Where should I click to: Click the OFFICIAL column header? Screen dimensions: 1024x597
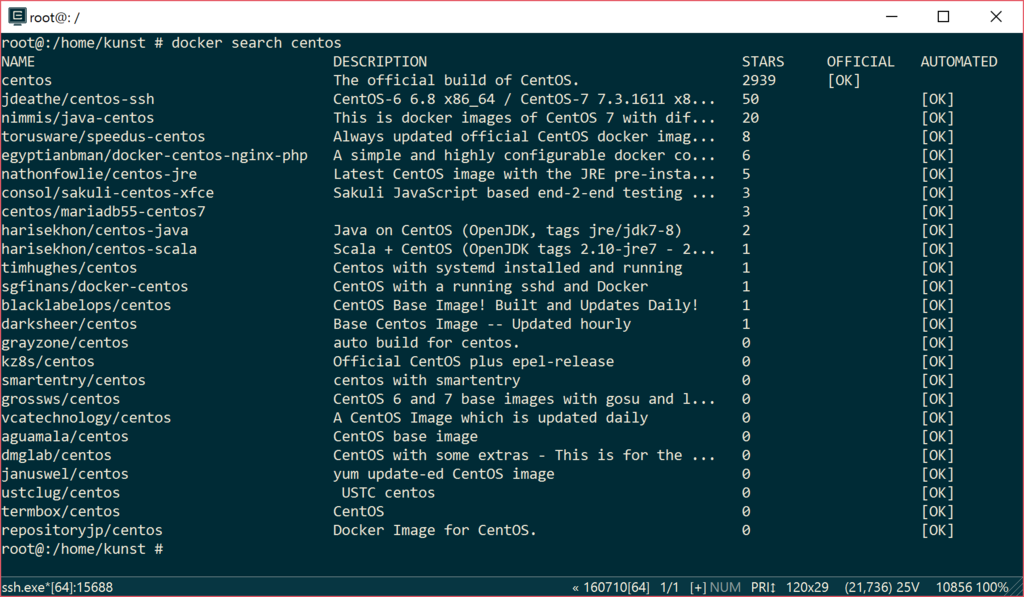tap(861, 61)
